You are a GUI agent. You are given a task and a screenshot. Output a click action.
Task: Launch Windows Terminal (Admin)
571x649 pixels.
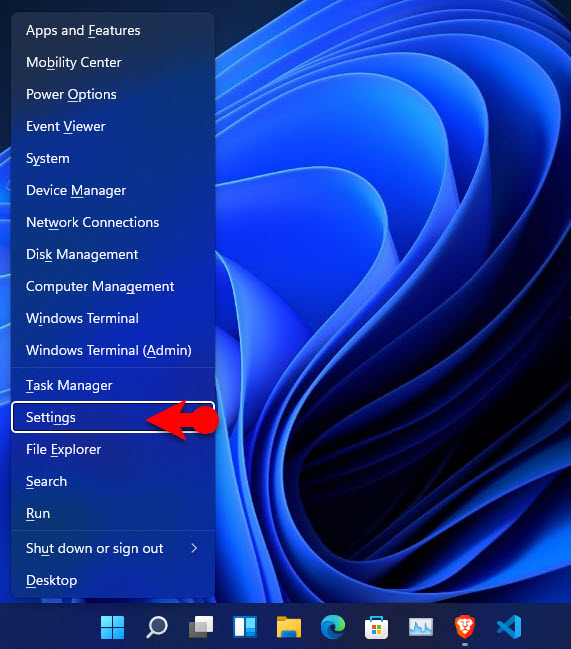click(113, 350)
